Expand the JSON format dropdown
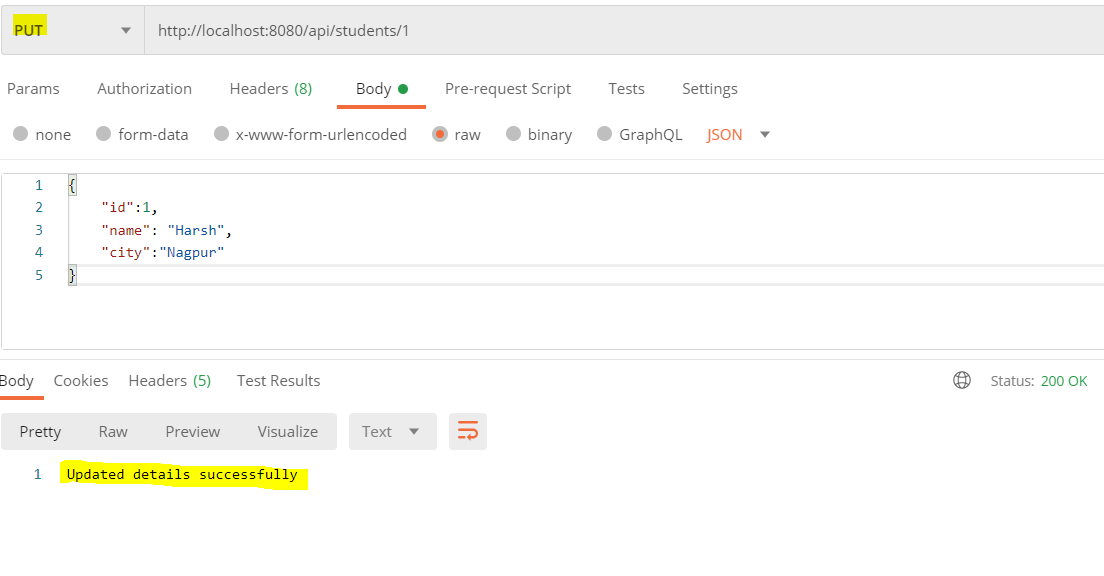 coord(739,134)
